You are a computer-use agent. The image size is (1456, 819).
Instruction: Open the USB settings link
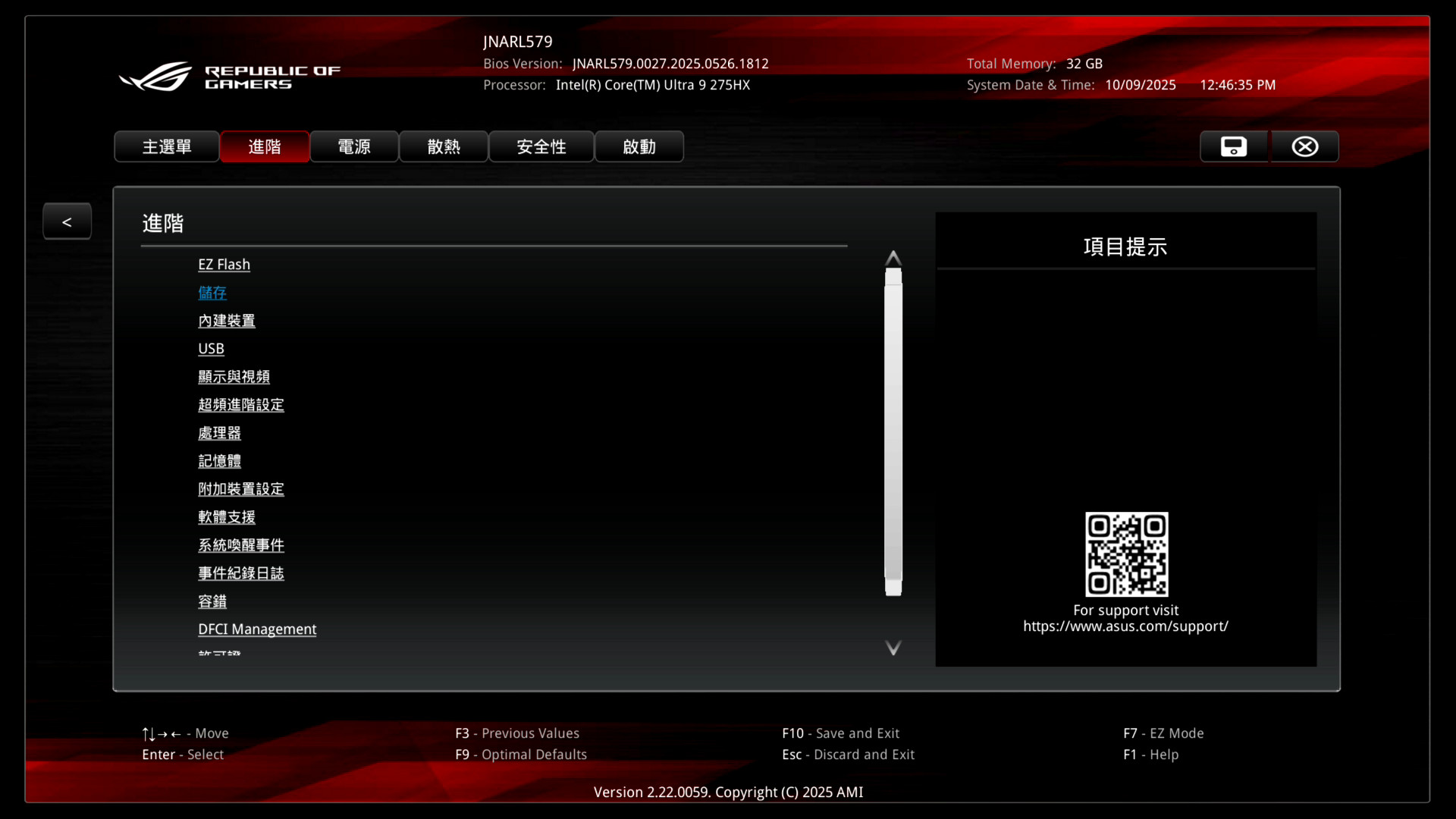211,349
